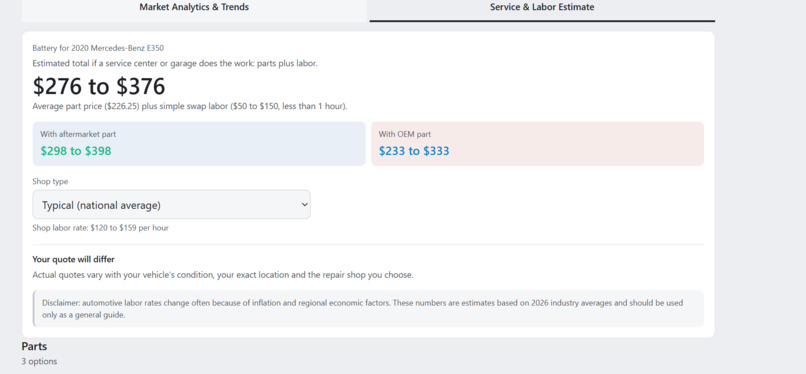
Task: Click the average part price explanation line
Action: 190,107
